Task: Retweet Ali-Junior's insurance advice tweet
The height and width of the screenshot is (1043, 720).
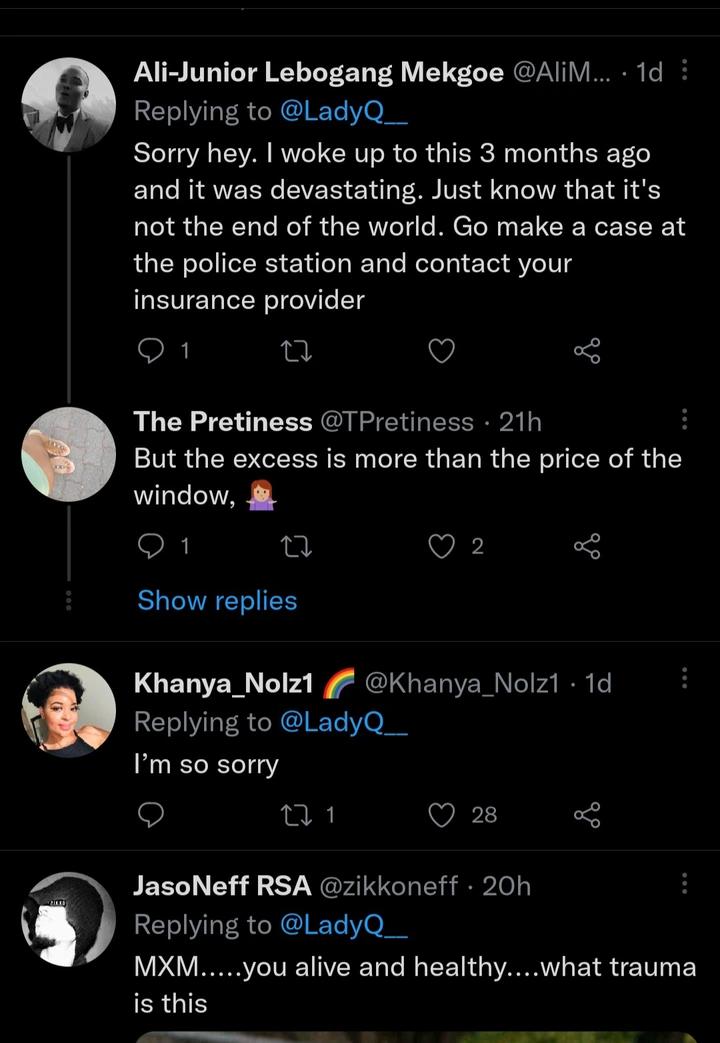Action: coord(295,350)
